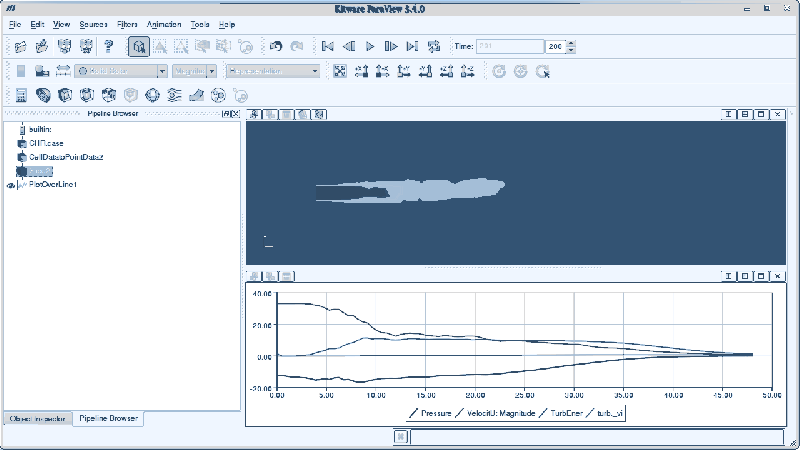The image size is (800, 450).
Task: Click the Time value input field
Action: tap(510, 46)
